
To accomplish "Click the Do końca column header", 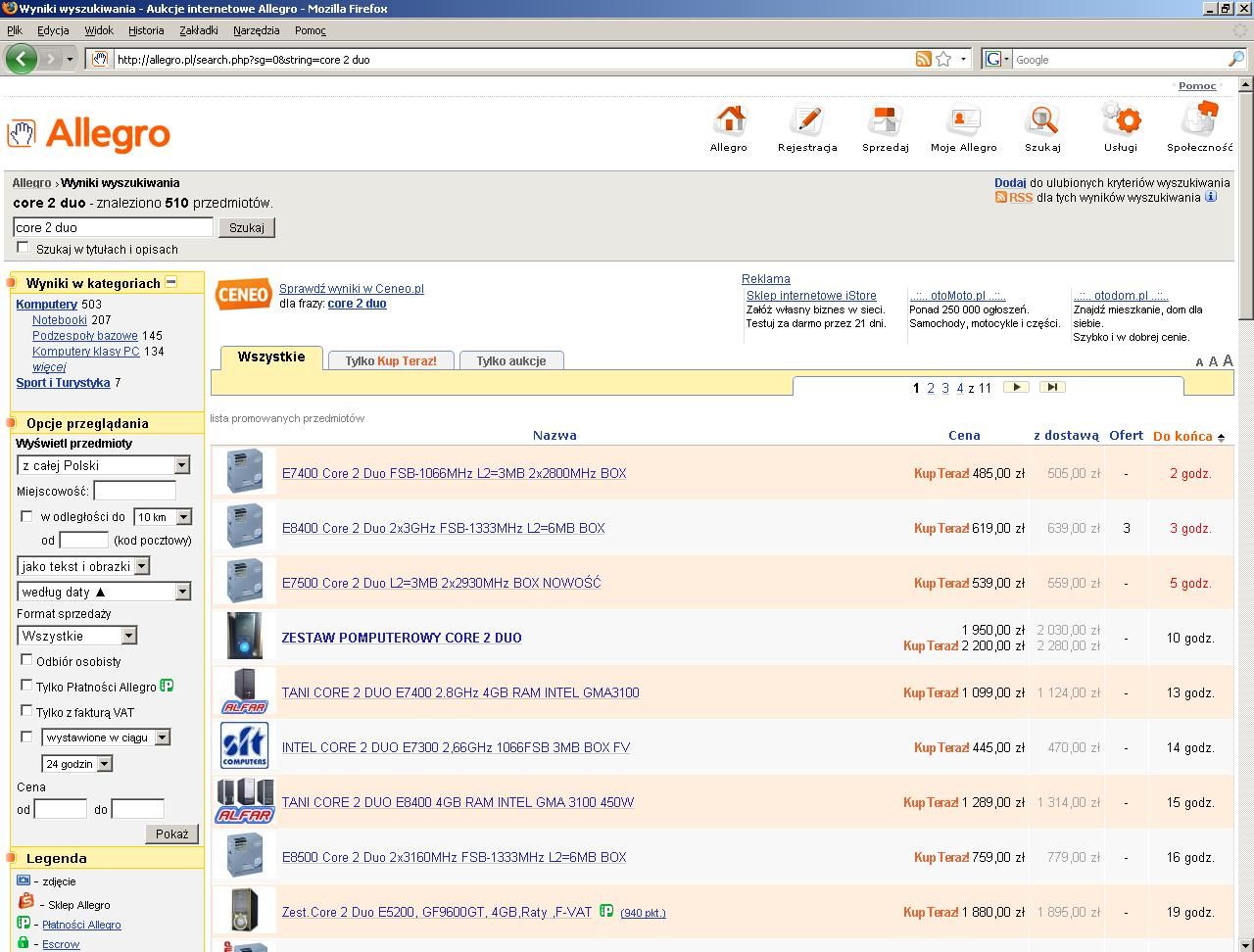I will pyautogui.click(x=1182, y=436).
